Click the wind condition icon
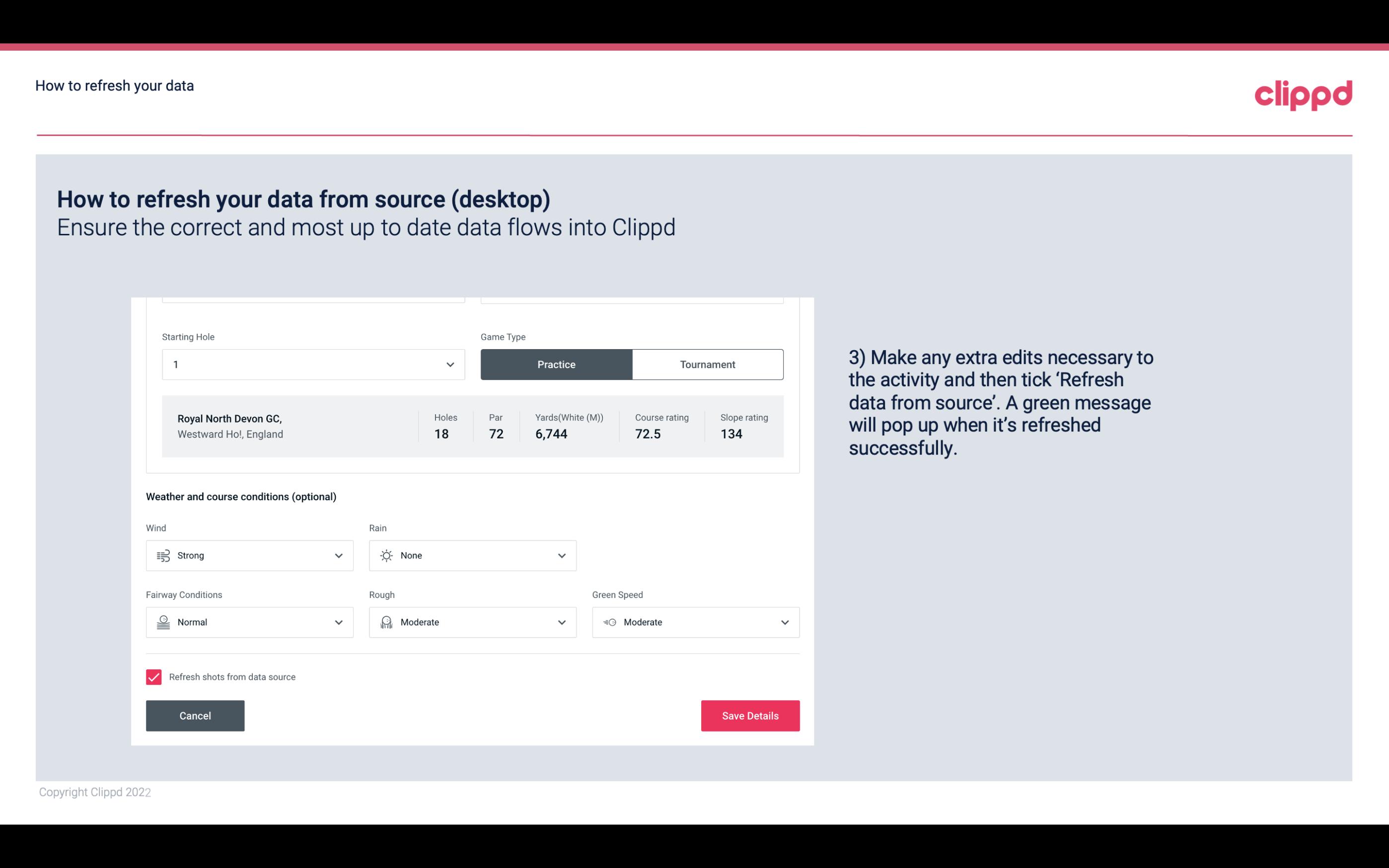 [162, 555]
